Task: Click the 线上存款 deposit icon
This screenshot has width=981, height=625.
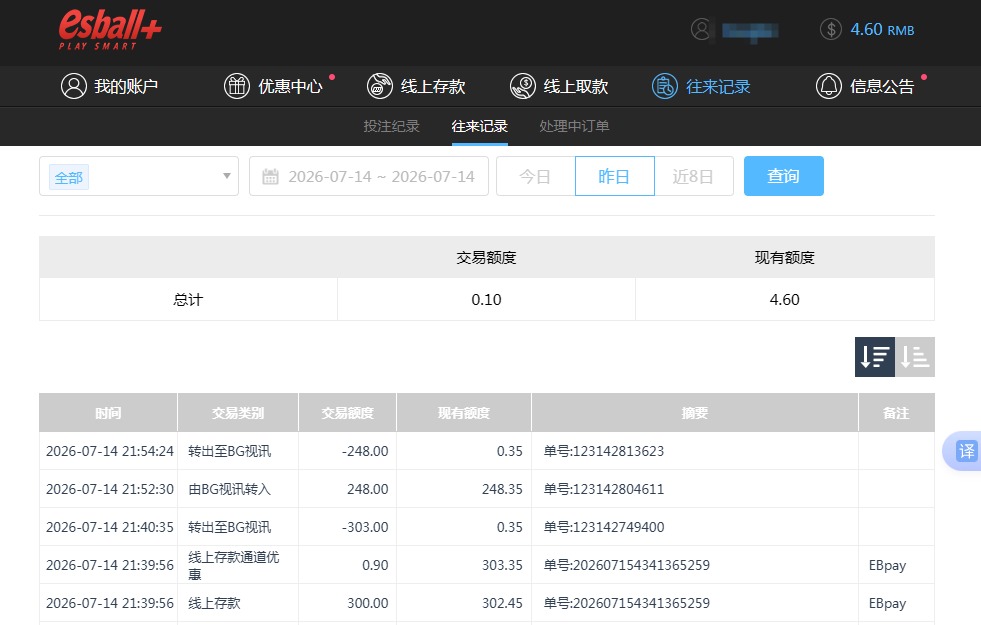Action: tap(380, 86)
